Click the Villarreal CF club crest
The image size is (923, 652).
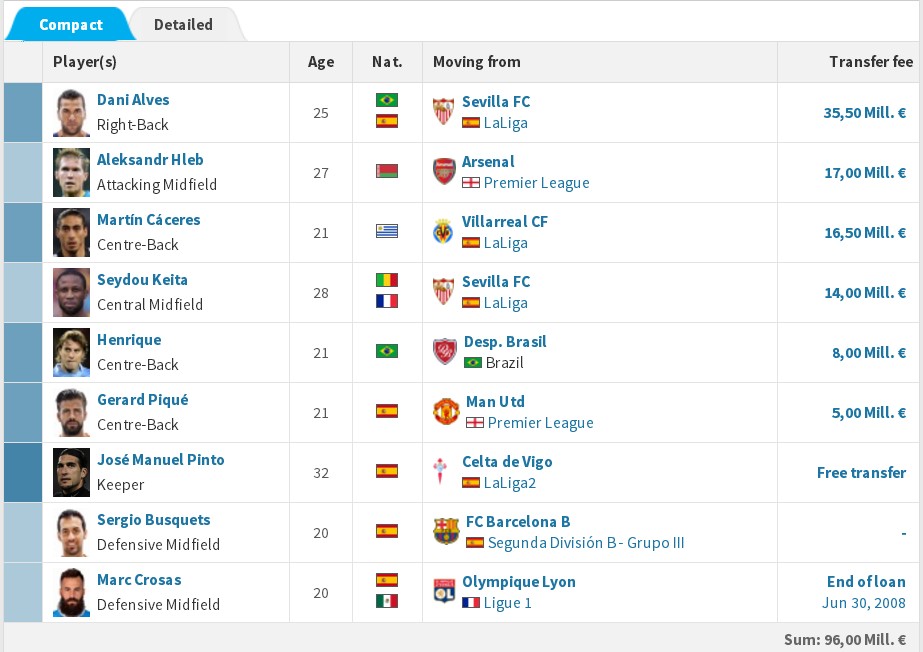(443, 231)
